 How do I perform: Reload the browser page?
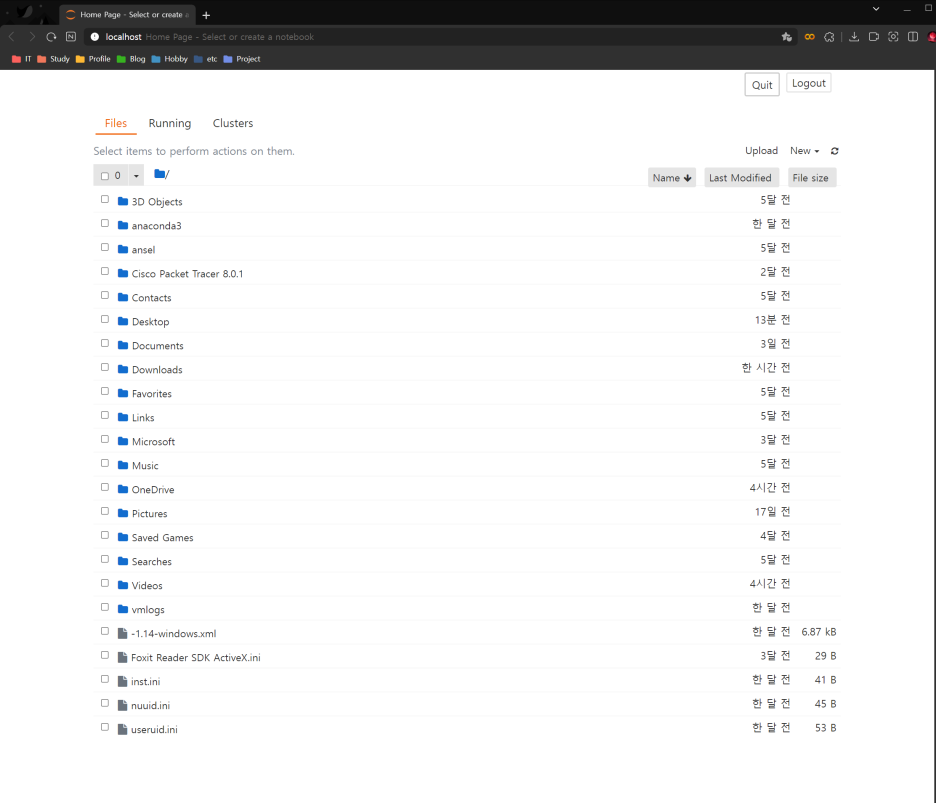pos(51,37)
